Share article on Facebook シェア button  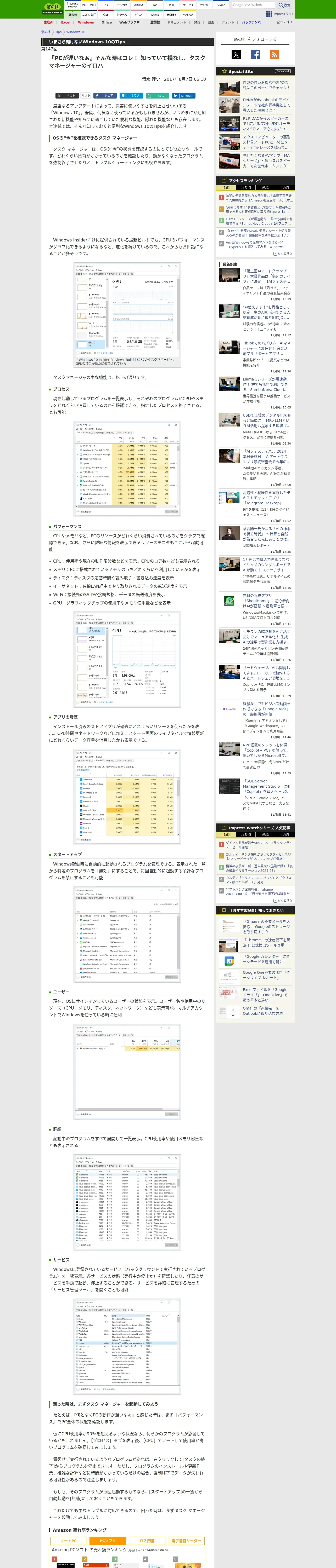[x=105, y=96]
